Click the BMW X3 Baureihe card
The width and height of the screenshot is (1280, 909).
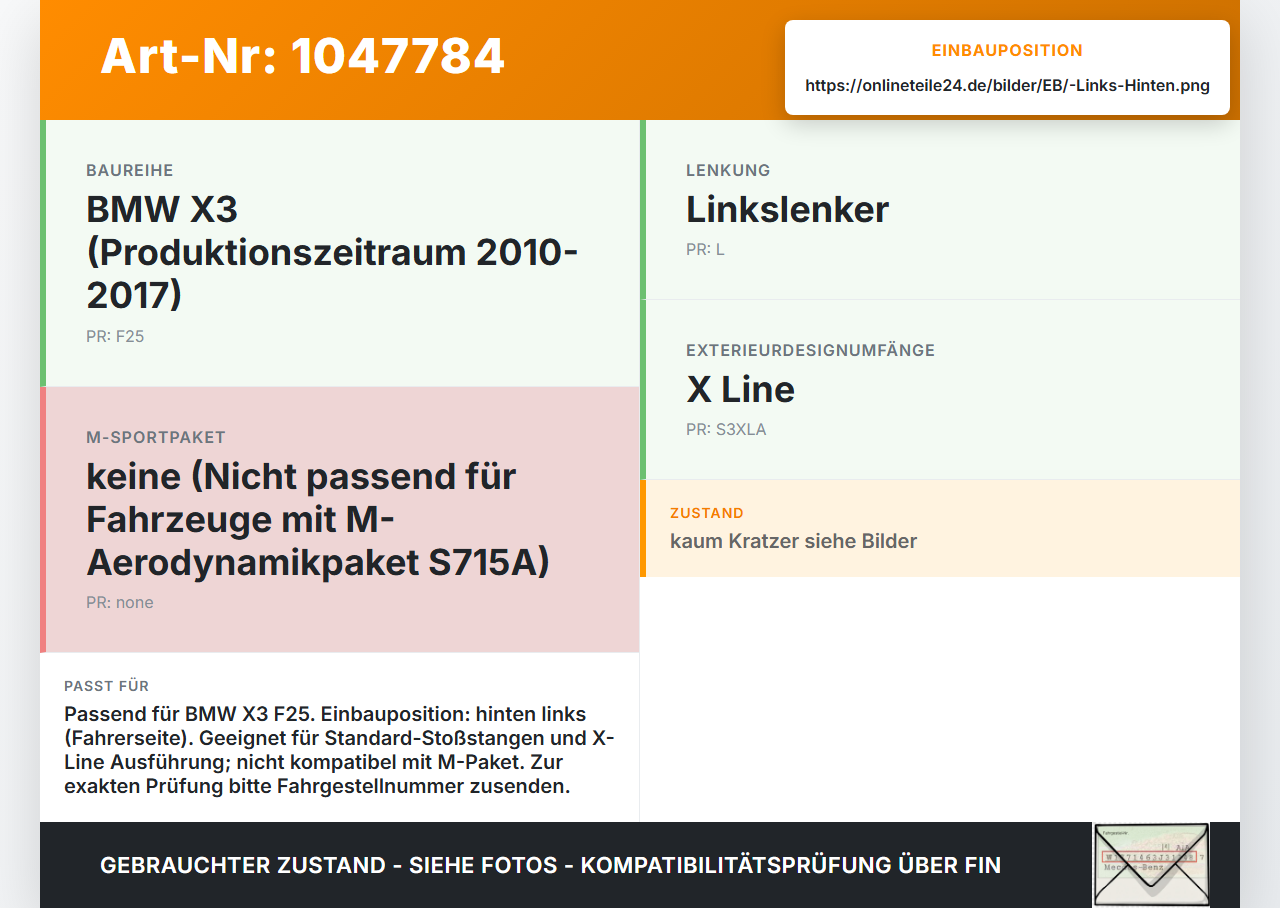coord(340,254)
